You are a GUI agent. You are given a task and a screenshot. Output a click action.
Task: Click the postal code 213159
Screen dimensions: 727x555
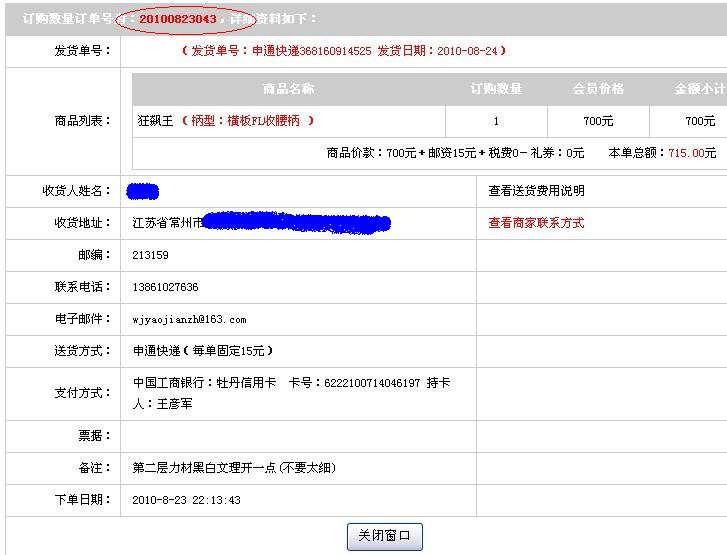pyautogui.click(x=150, y=255)
